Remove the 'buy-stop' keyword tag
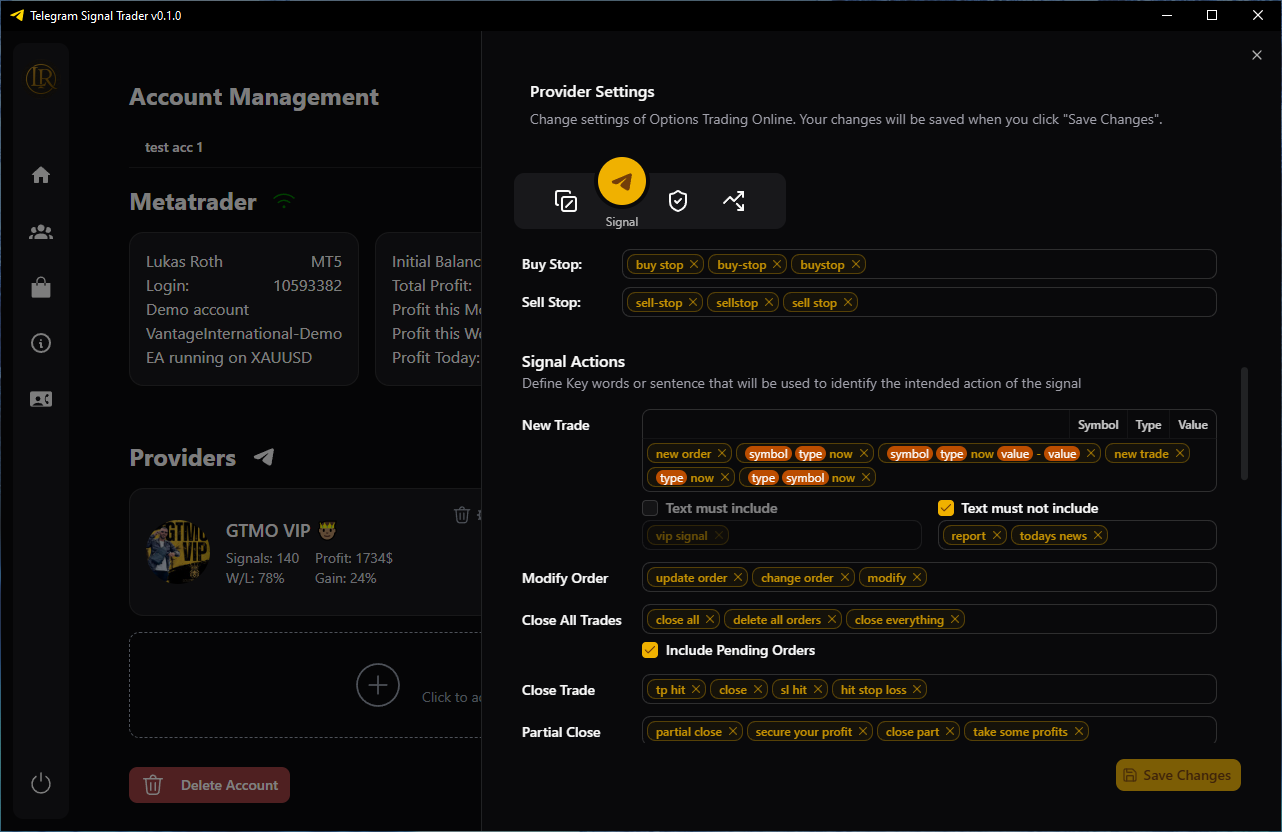The width and height of the screenshot is (1282, 832). point(777,265)
